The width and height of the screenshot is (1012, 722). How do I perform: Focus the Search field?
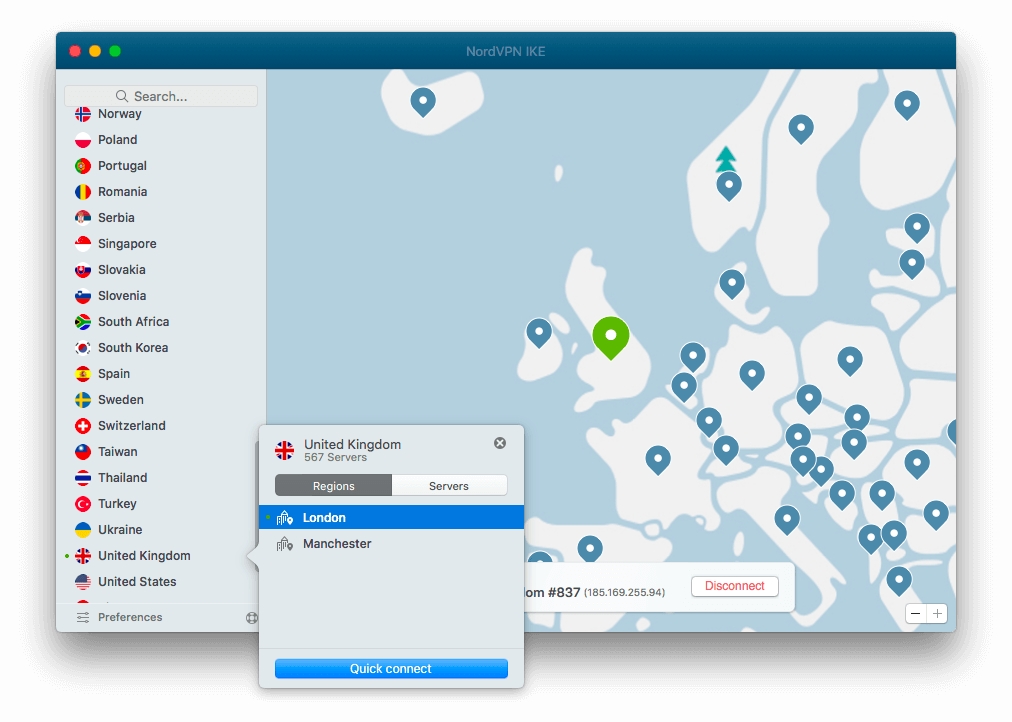161,96
